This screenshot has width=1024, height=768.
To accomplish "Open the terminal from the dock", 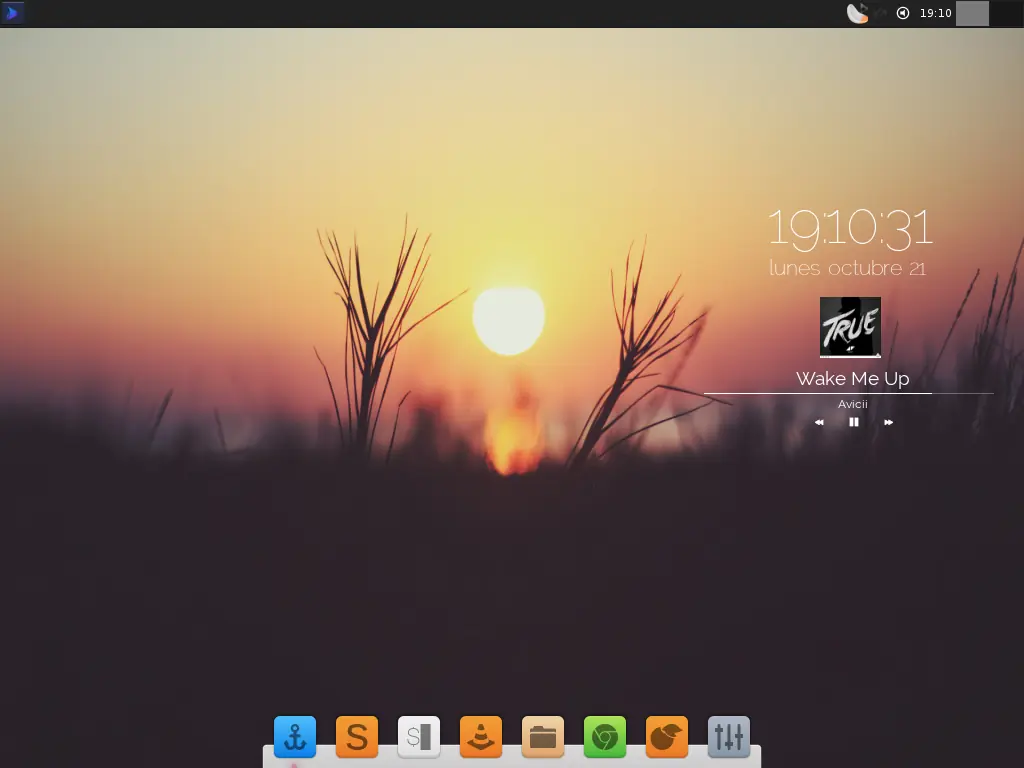I will tap(419, 737).
